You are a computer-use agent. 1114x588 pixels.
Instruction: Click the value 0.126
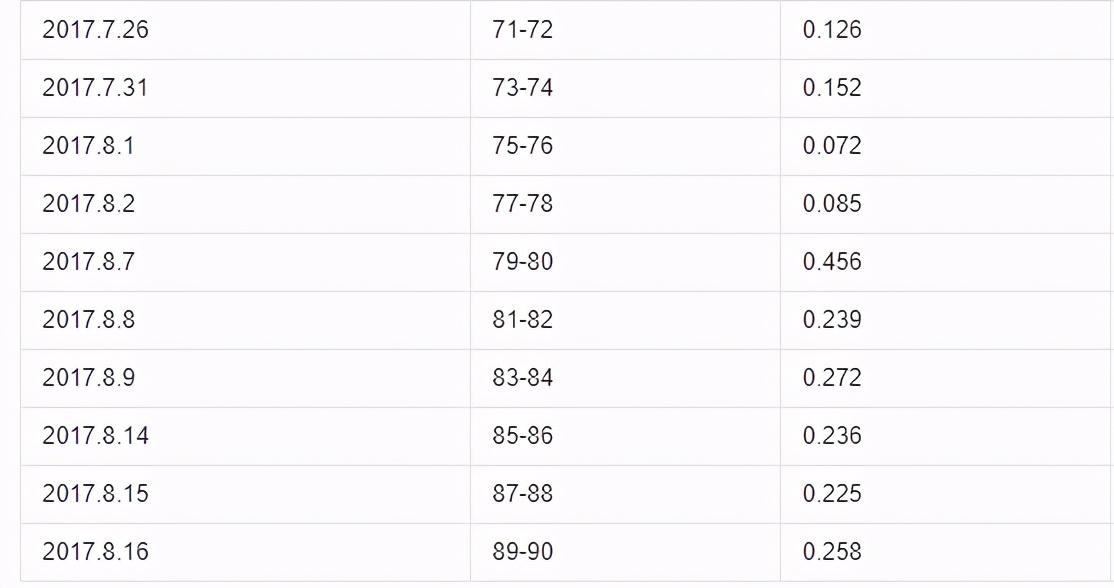[x=831, y=30]
